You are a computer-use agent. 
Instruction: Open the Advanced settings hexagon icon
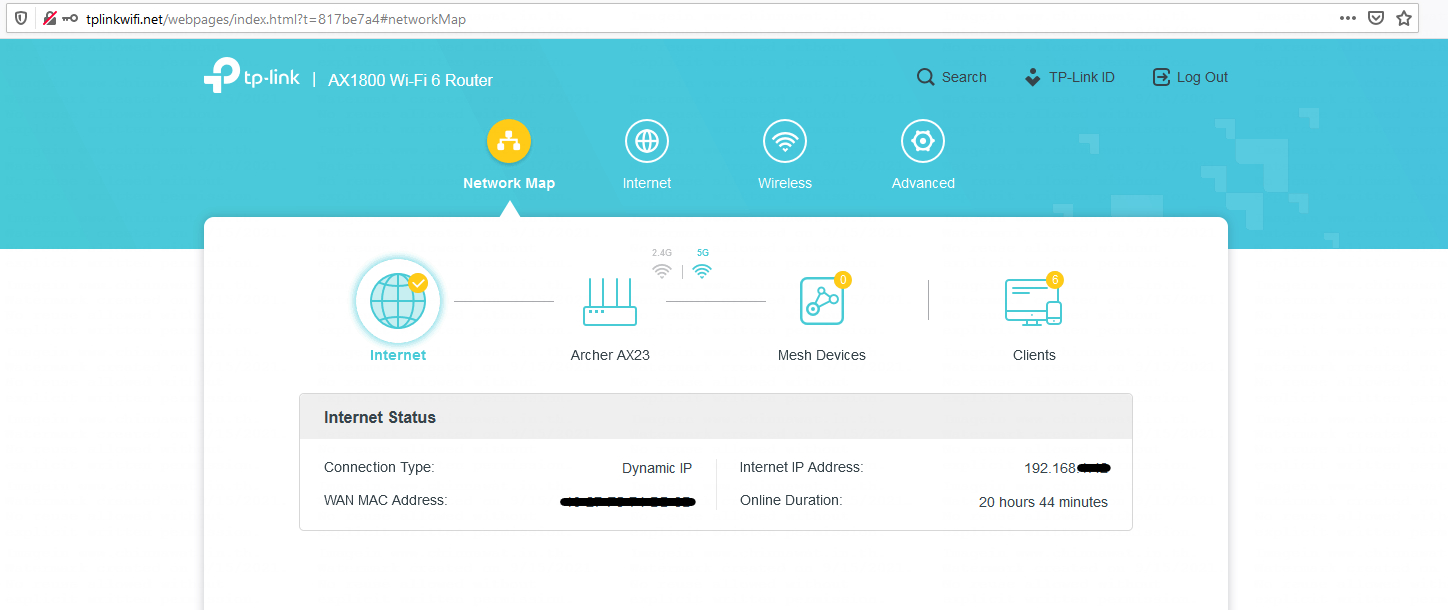click(x=923, y=141)
